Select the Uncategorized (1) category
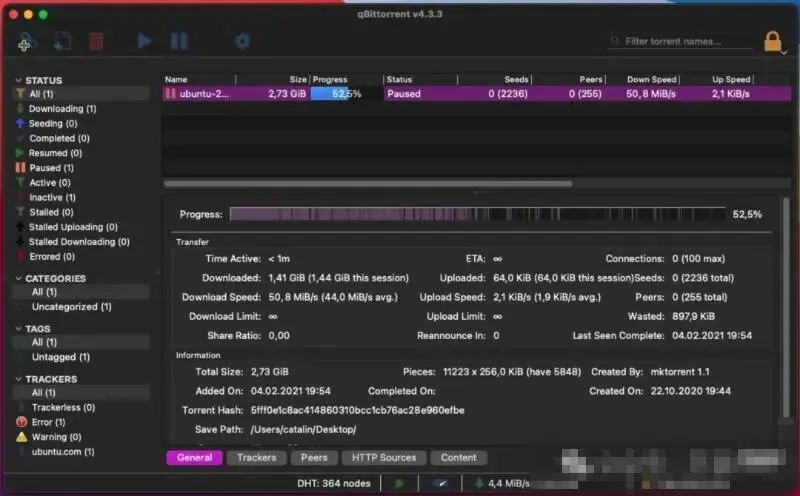The width and height of the screenshot is (800, 496). (82, 307)
